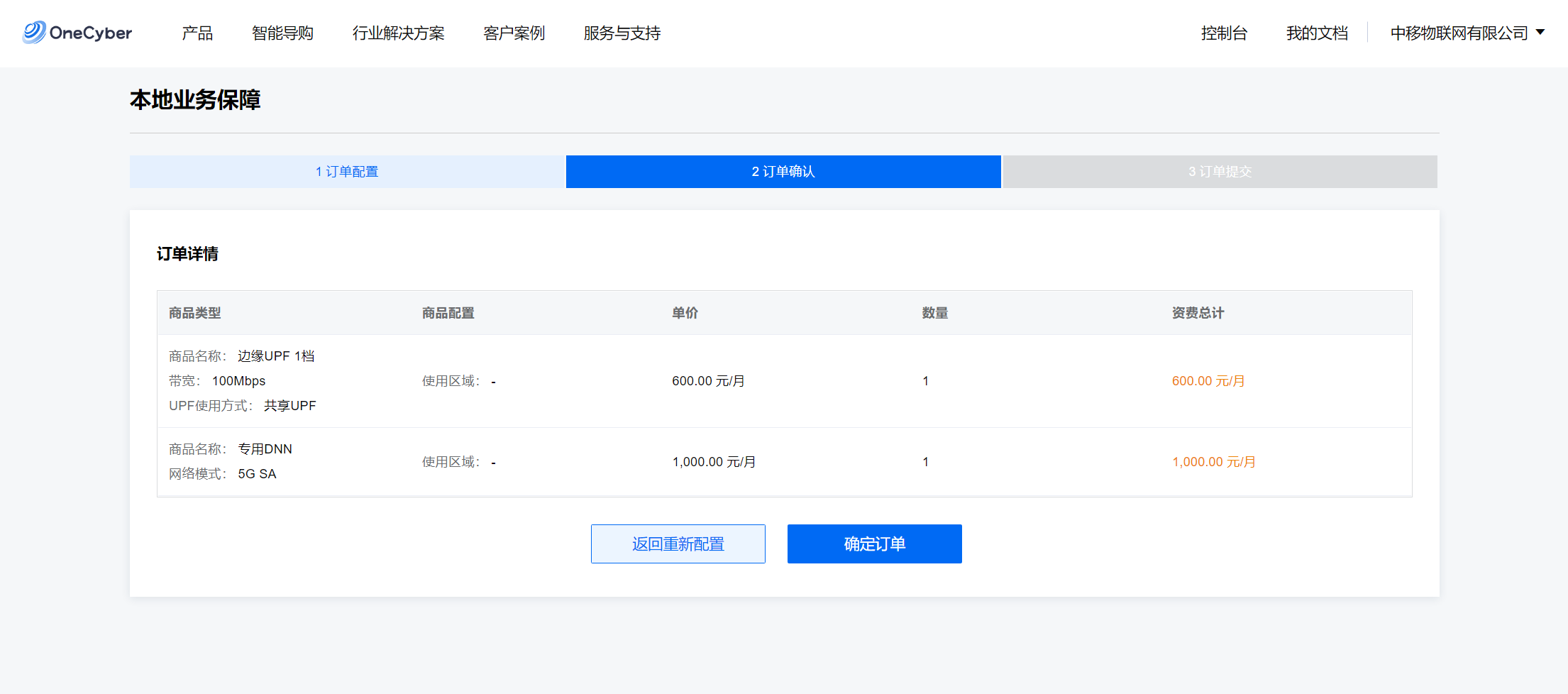Click the 资费总计 column header

1198,313
